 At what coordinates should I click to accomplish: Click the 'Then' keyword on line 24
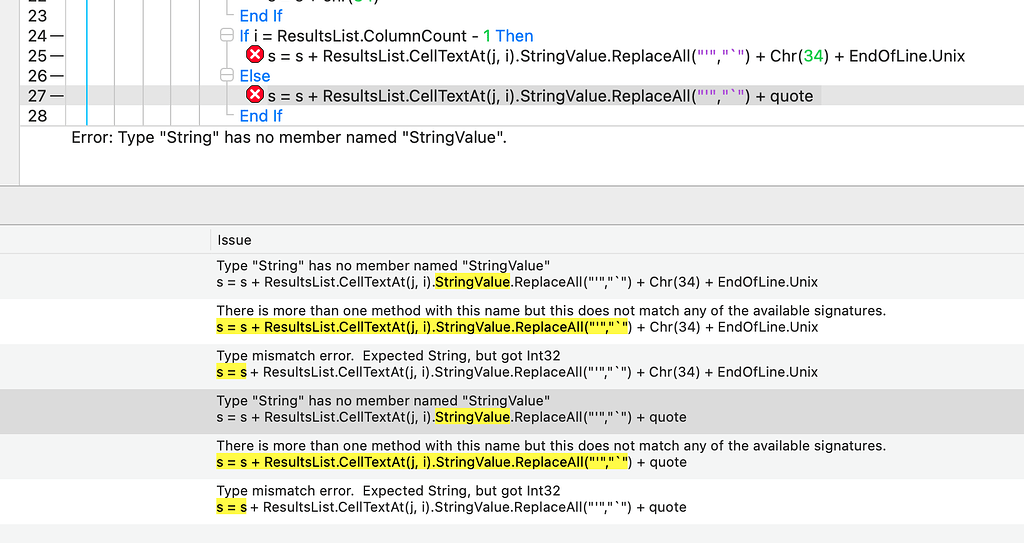coord(514,36)
